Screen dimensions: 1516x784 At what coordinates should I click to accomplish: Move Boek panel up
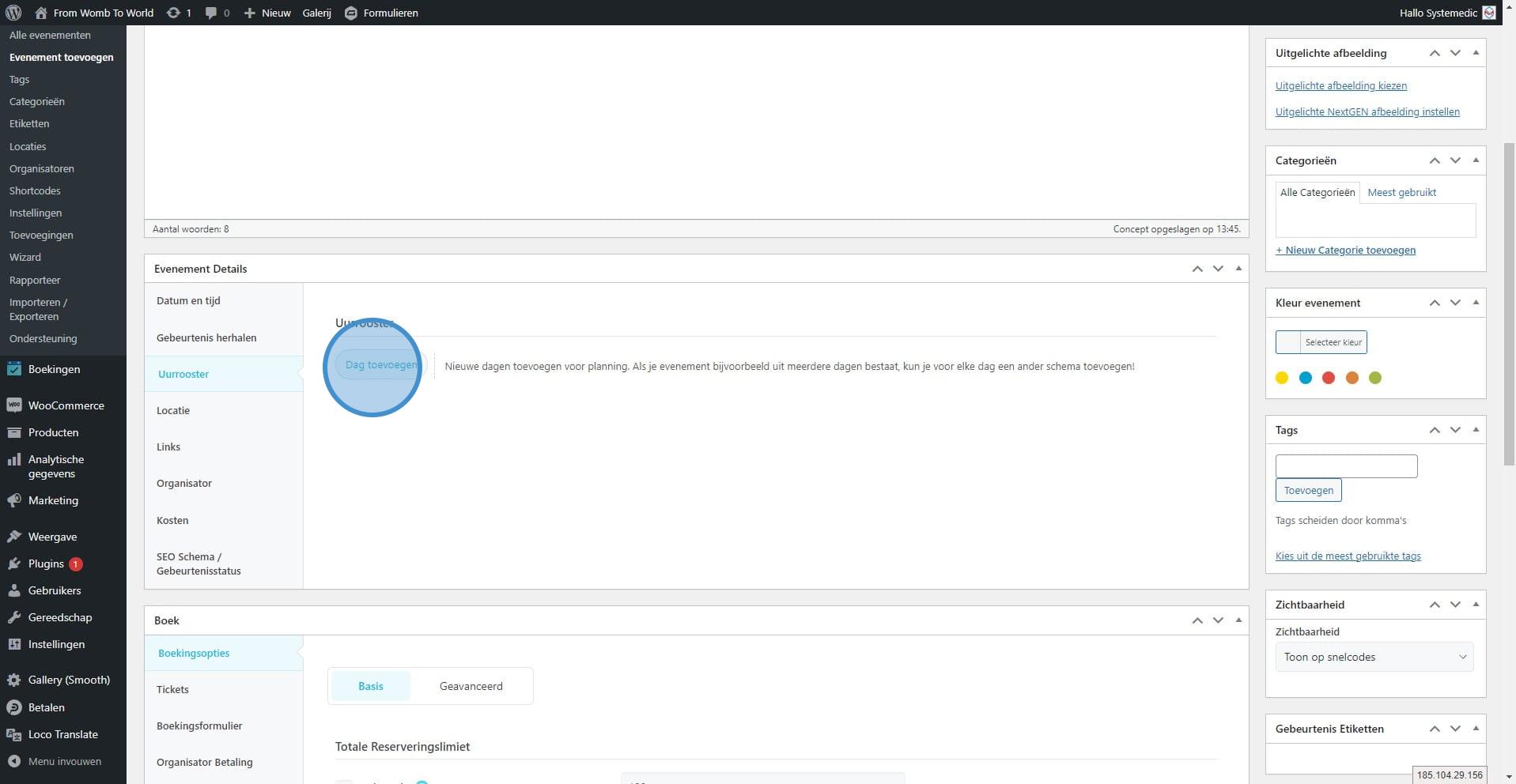click(1197, 620)
